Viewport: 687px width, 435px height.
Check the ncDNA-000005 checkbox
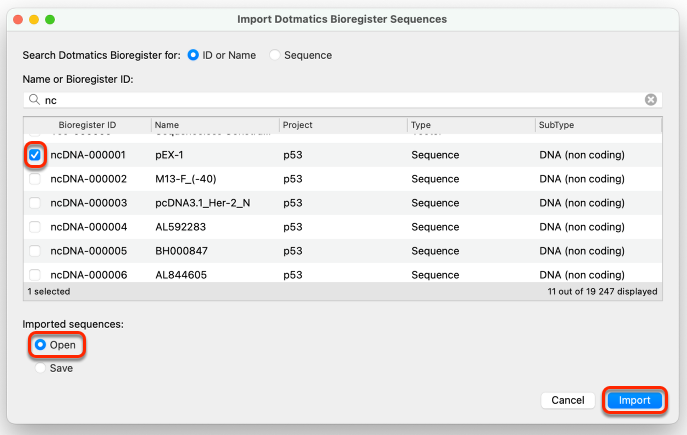(35, 251)
